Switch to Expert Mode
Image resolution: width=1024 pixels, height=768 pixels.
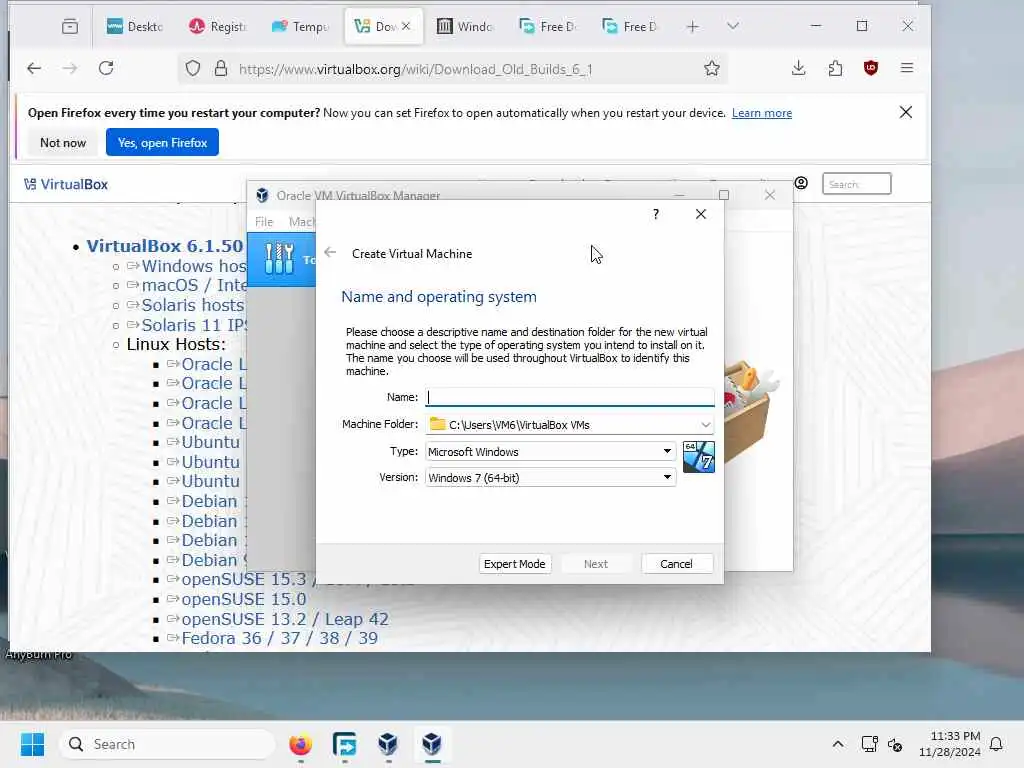pyautogui.click(x=515, y=564)
